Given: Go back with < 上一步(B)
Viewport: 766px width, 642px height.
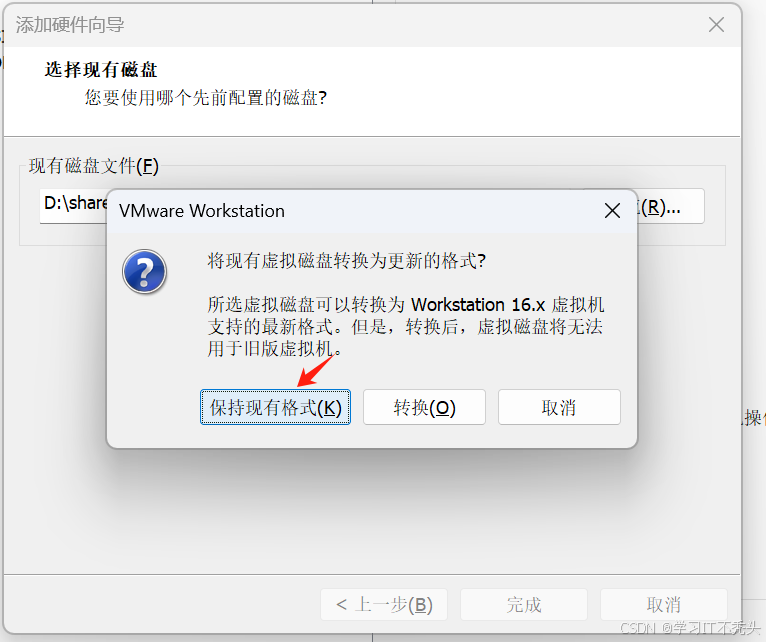Looking at the screenshot, I should click(384, 604).
